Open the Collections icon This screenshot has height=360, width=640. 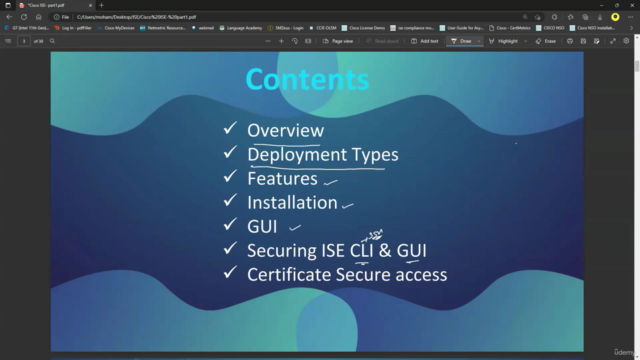tap(585, 17)
